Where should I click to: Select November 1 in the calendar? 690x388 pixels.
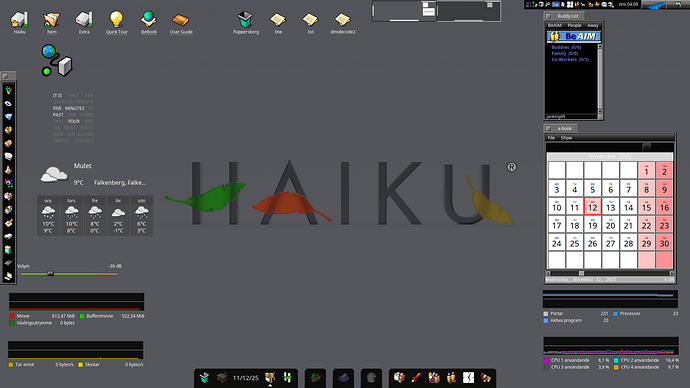[646, 170]
